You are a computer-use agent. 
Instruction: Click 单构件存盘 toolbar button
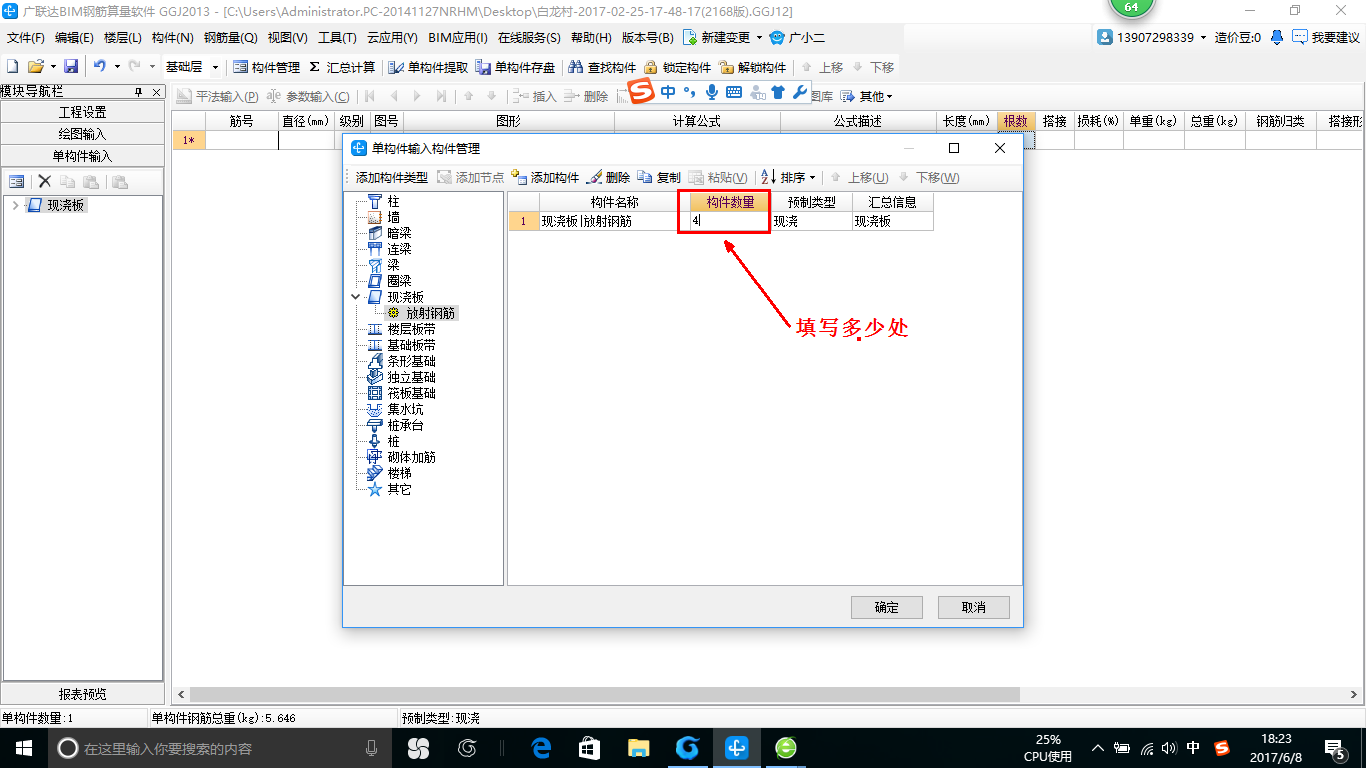tap(515, 67)
